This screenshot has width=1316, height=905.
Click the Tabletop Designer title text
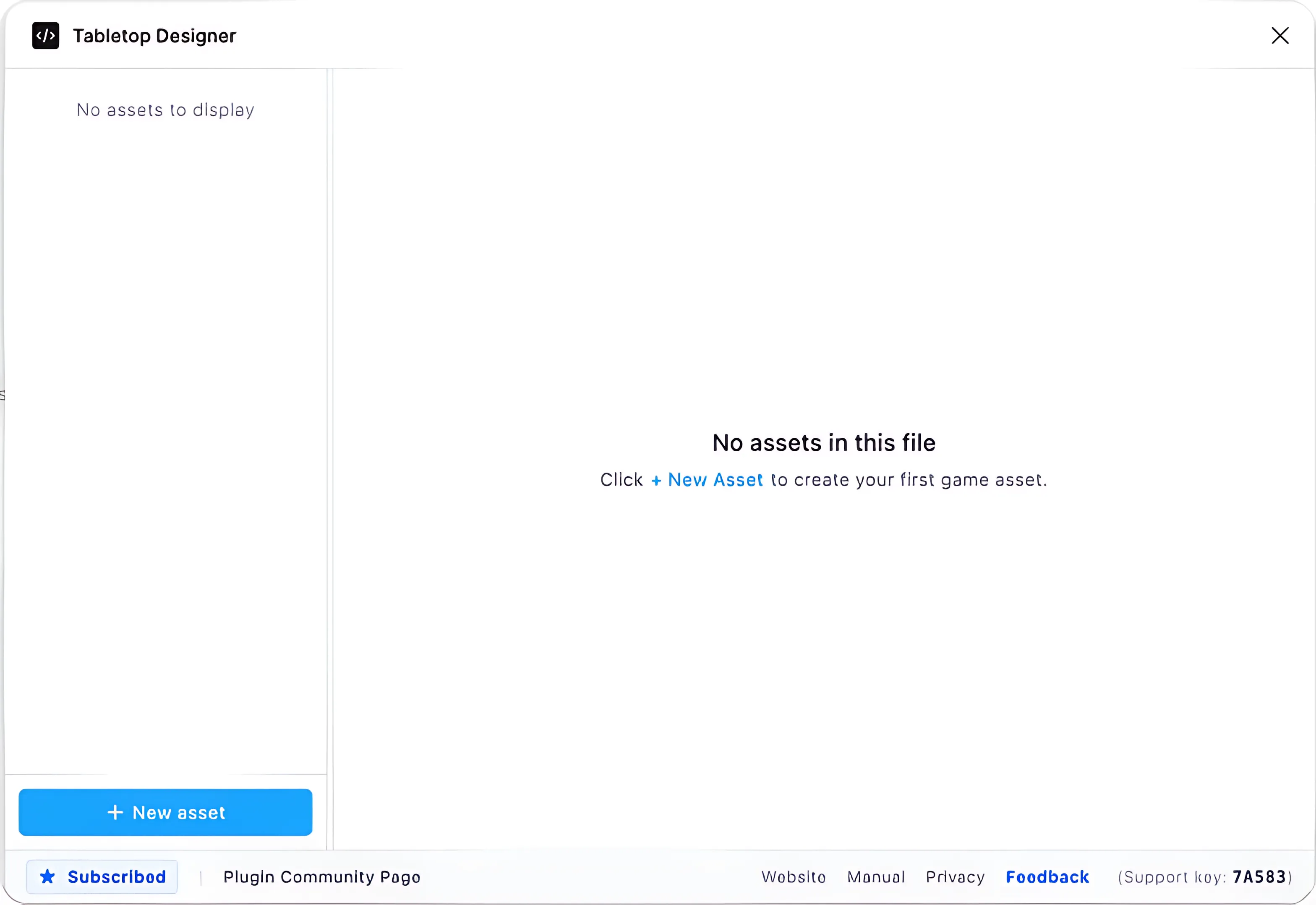pyautogui.click(x=154, y=36)
